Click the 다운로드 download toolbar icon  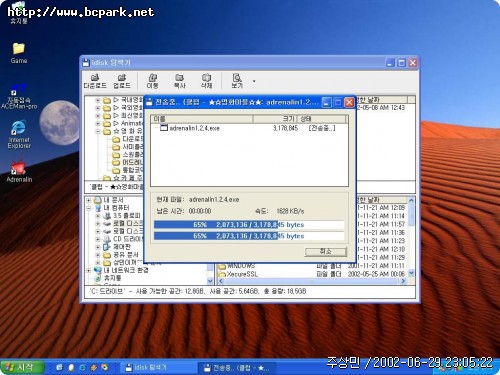(95, 81)
